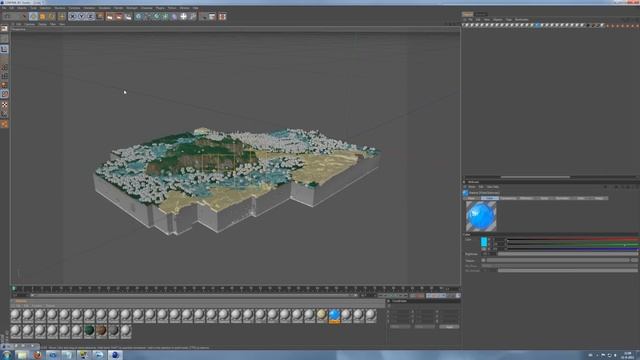The height and width of the screenshot is (360, 640).
Task: Select the dark green material thumbnail
Action: coord(89,331)
